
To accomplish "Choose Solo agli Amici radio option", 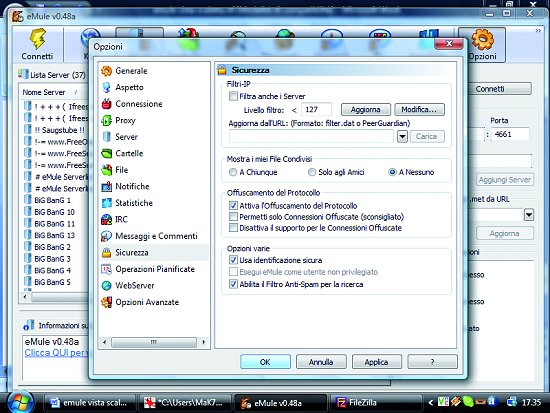I will tap(311, 172).
